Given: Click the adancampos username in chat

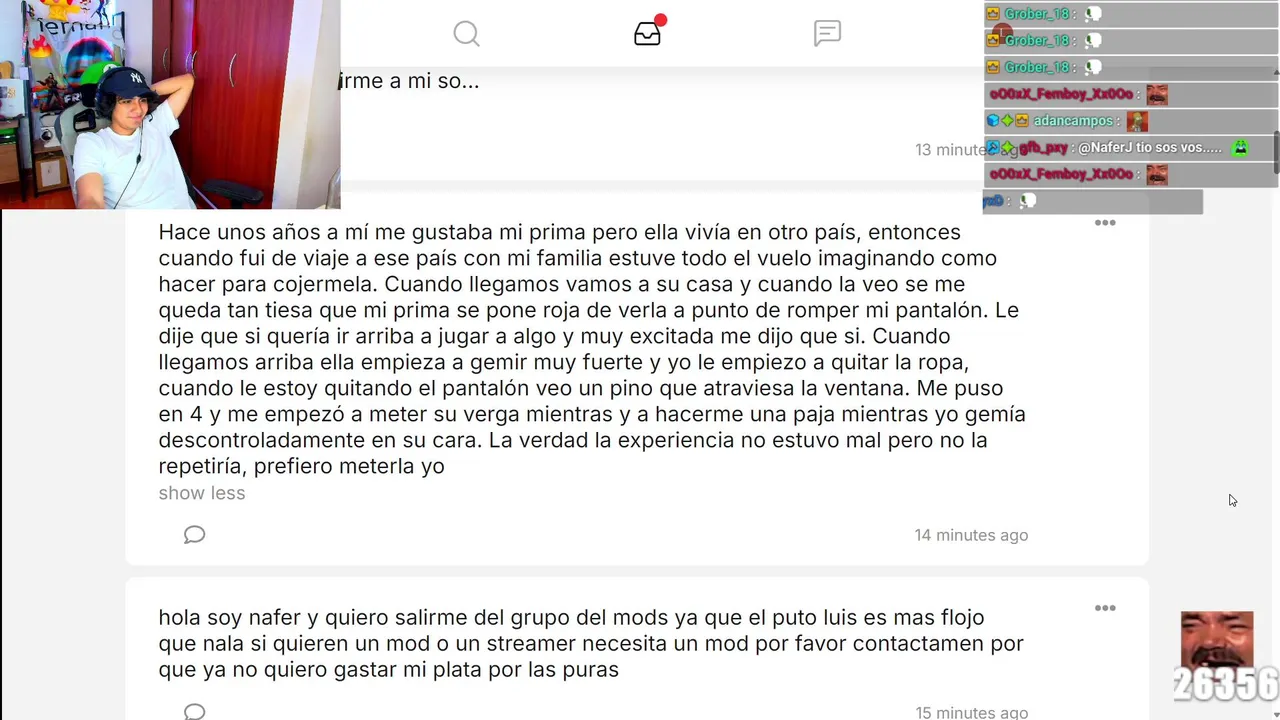Looking at the screenshot, I should pyautogui.click(x=1072, y=121).
